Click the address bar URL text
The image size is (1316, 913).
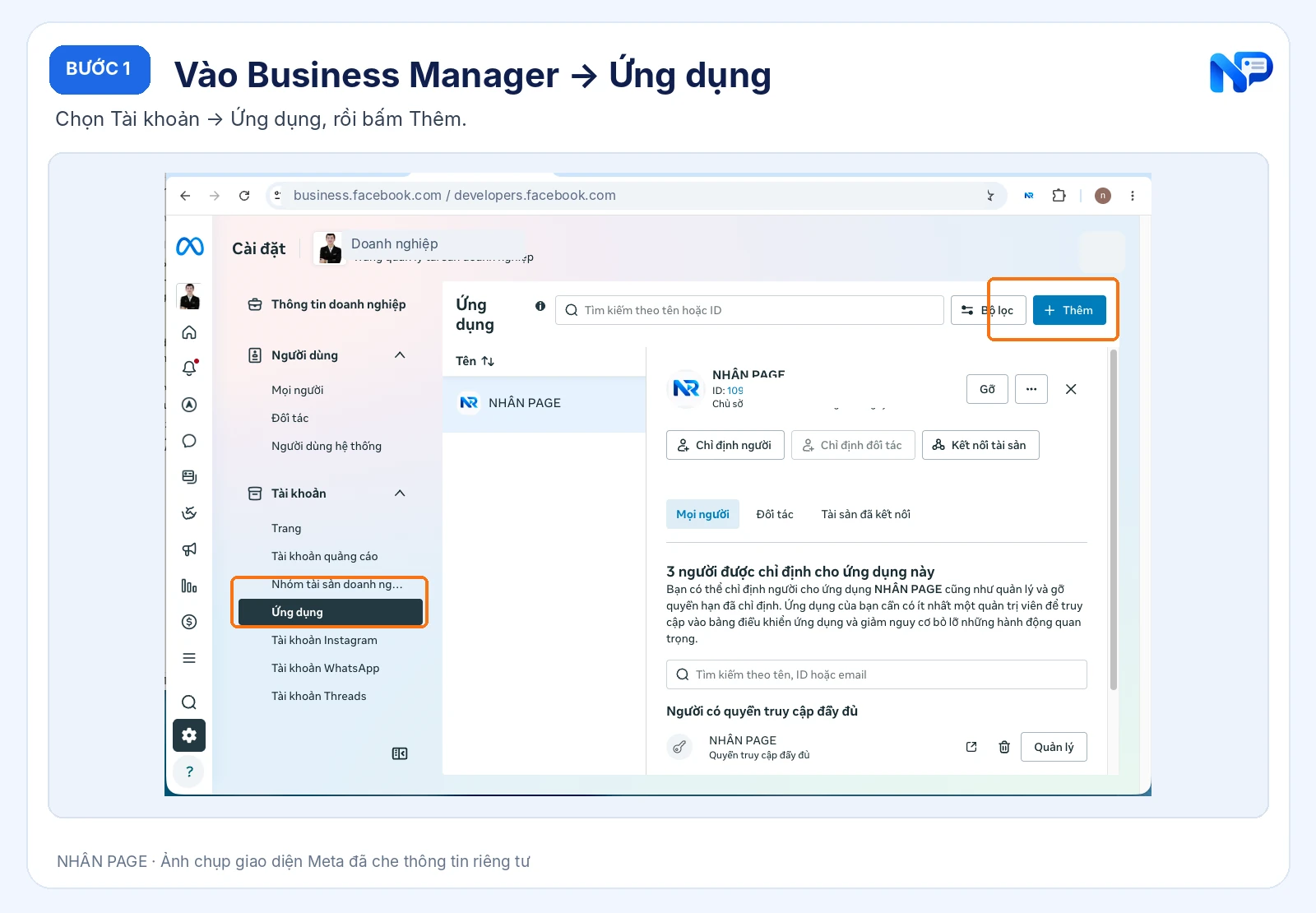tap(454, 195)
